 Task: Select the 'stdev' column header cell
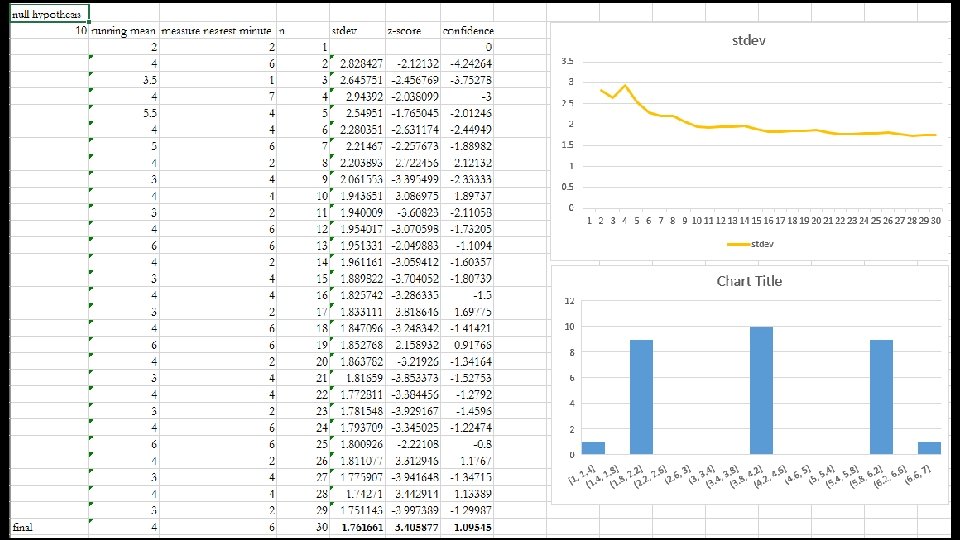357,30
